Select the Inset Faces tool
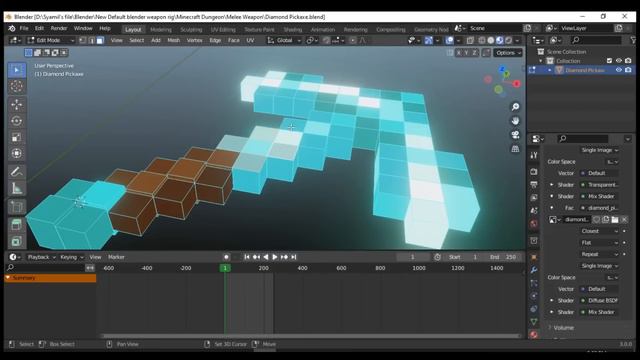 click(17, 241)
